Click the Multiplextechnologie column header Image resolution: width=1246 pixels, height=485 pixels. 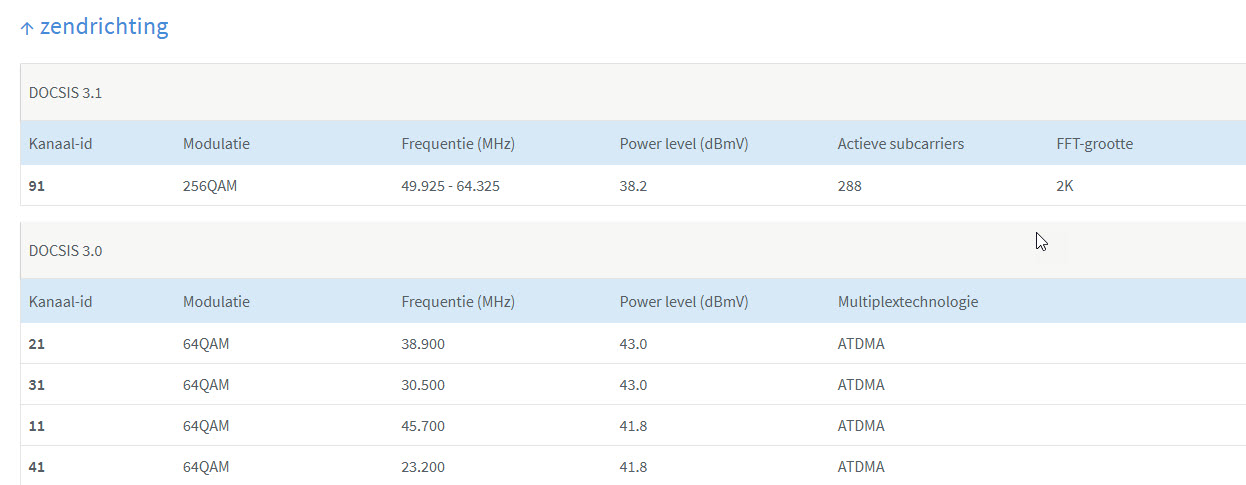click(x=907, y=301)
